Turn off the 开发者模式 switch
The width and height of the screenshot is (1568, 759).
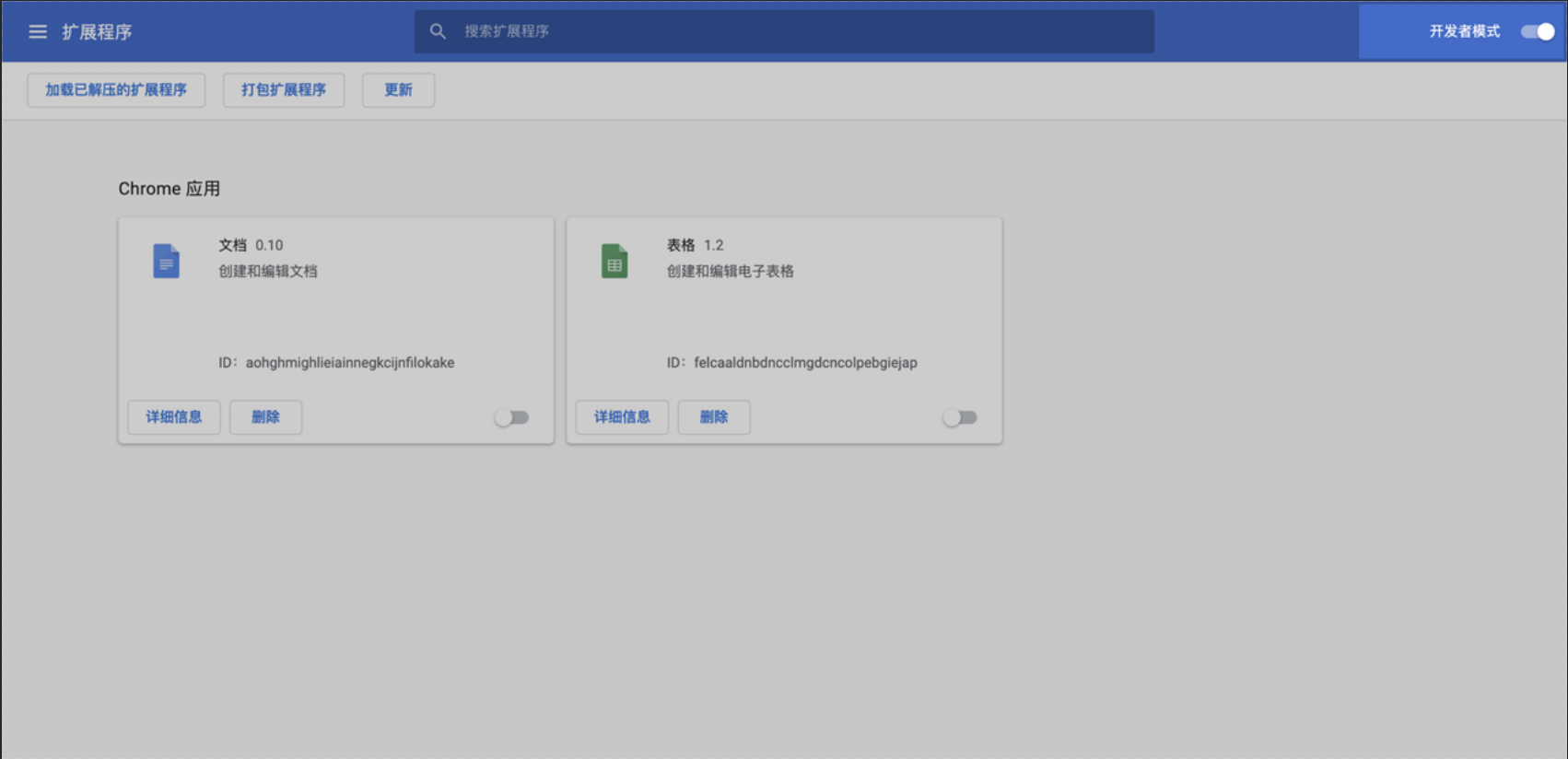pyautogui.click(x=1537, y=31)
